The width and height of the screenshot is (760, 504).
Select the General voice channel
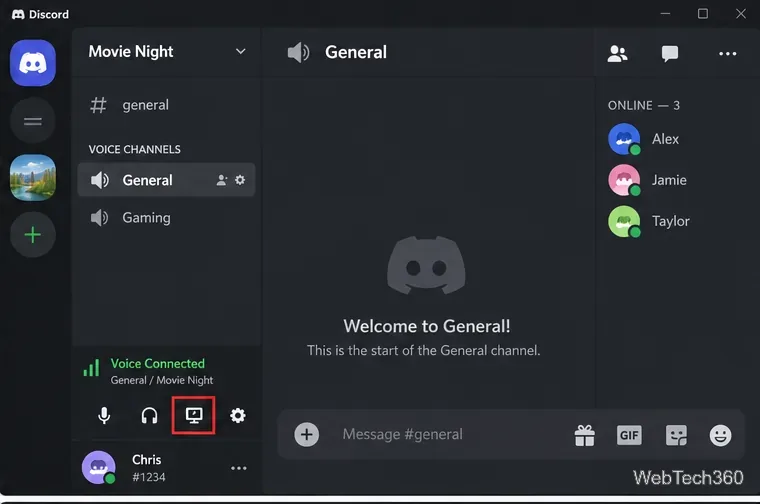(x=166, y=180)
